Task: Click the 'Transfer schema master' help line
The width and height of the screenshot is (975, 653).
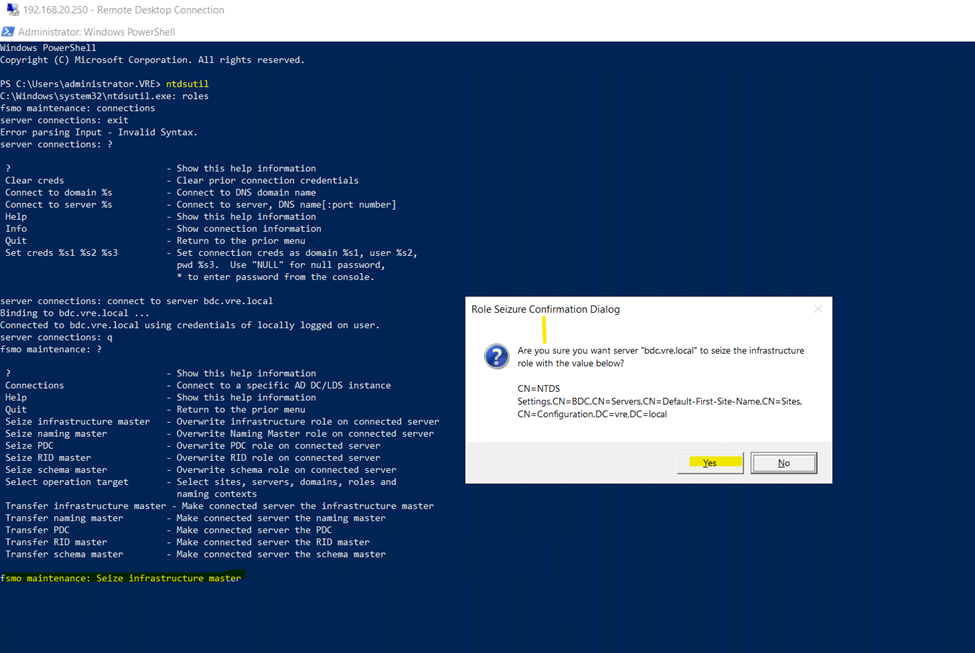Action: tap(195, 554)
